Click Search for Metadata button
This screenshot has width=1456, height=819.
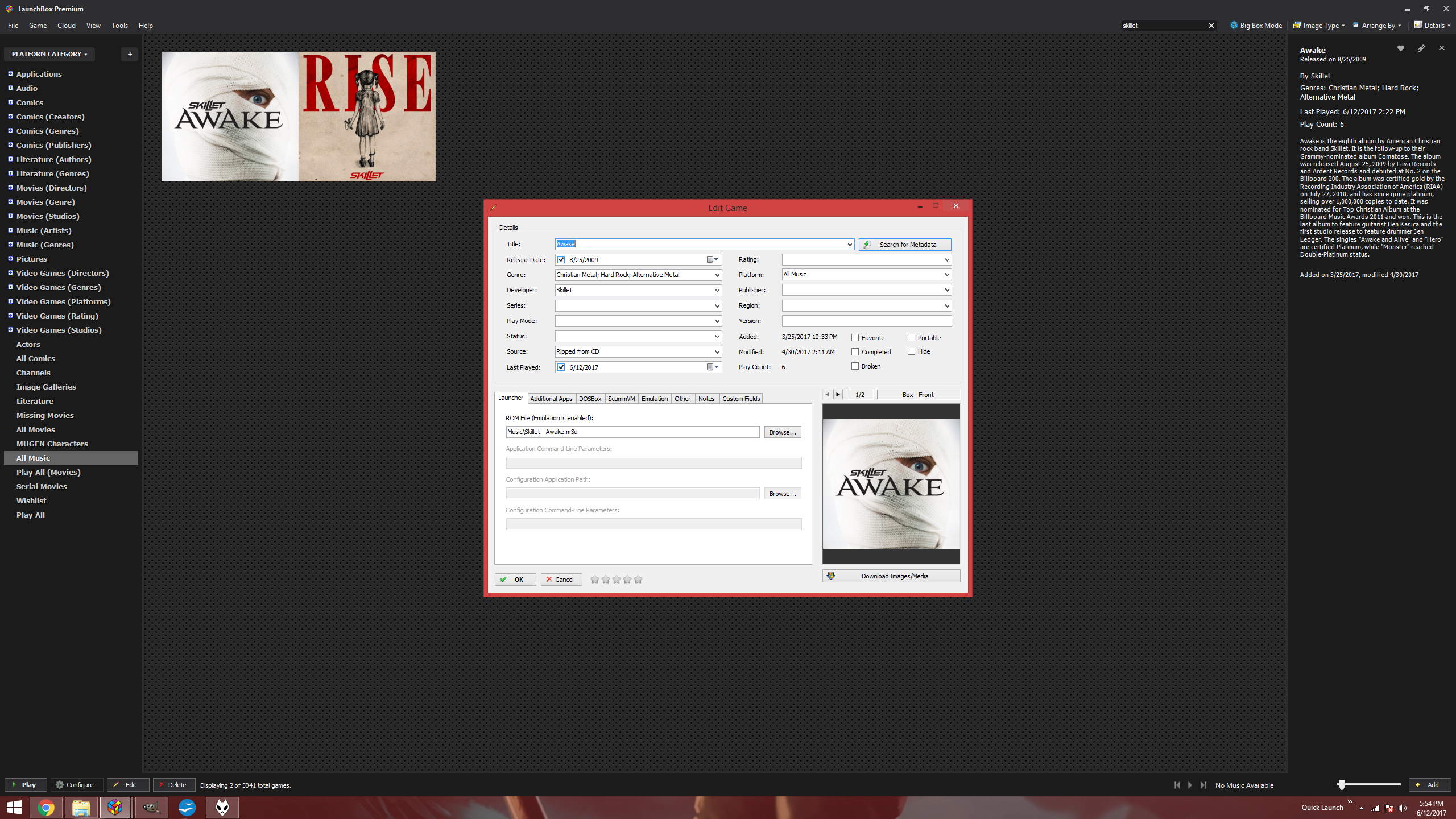click(x=905, y=245)
